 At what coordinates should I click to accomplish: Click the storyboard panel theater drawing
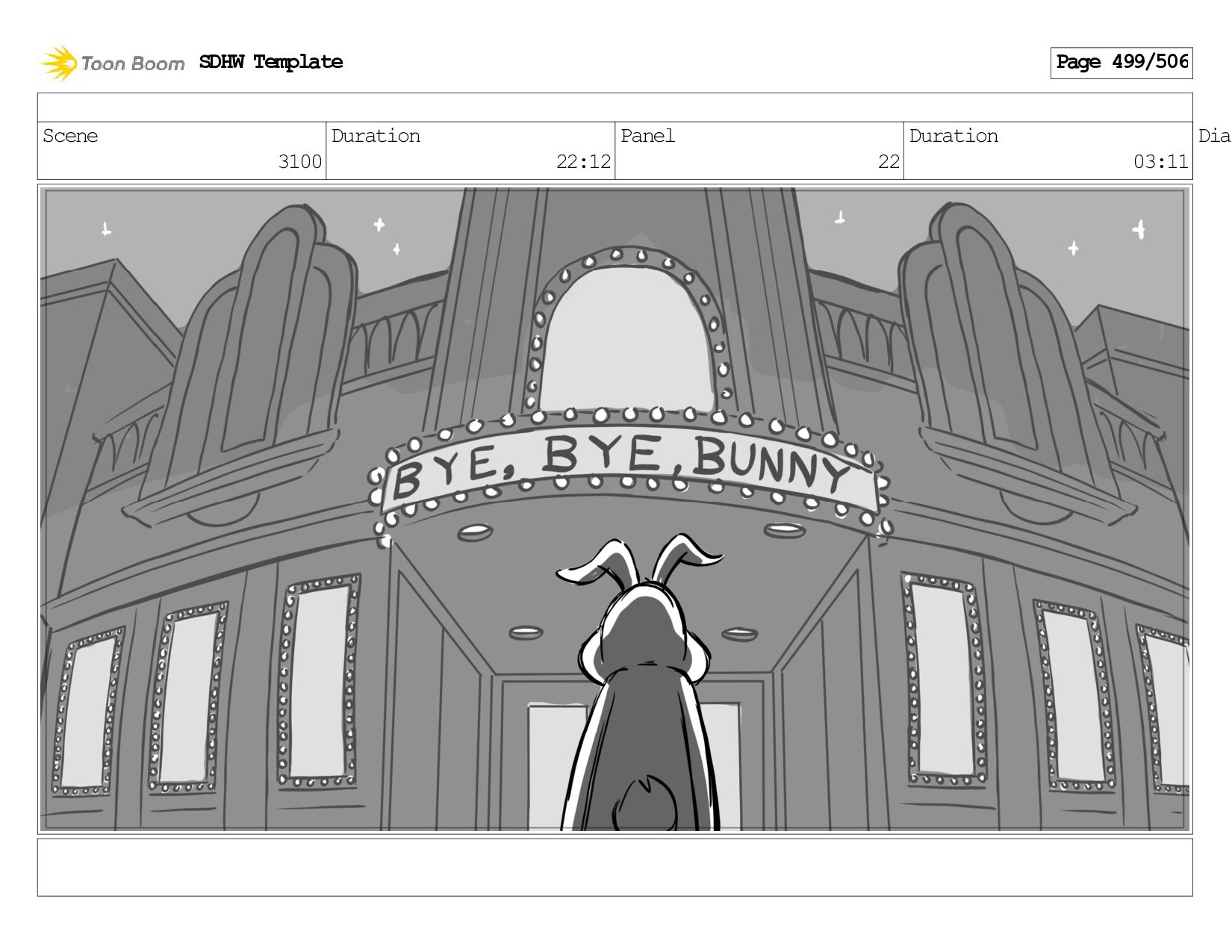[x=615, y=509]
